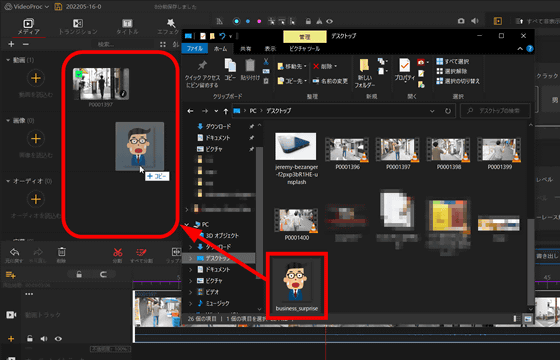Click the plus icon to import 画像
Image resolution: width=560 pixels, height=360 pixels.
(36, 139)
